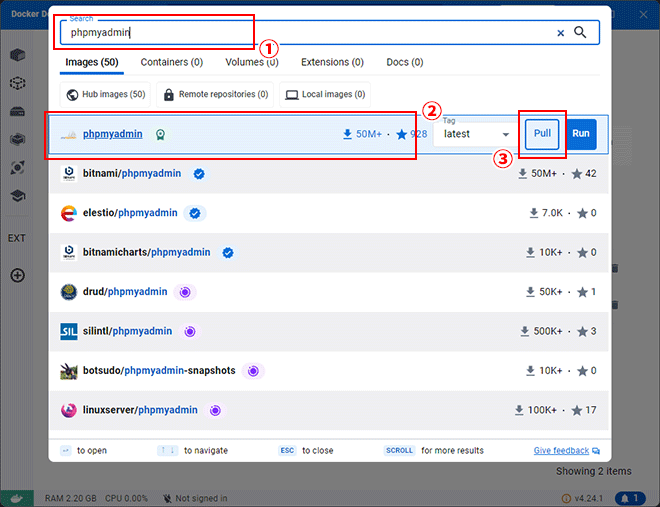
Task: Click the 100K+ downloads on linuxserver row
Action: [x=535, y=410]
